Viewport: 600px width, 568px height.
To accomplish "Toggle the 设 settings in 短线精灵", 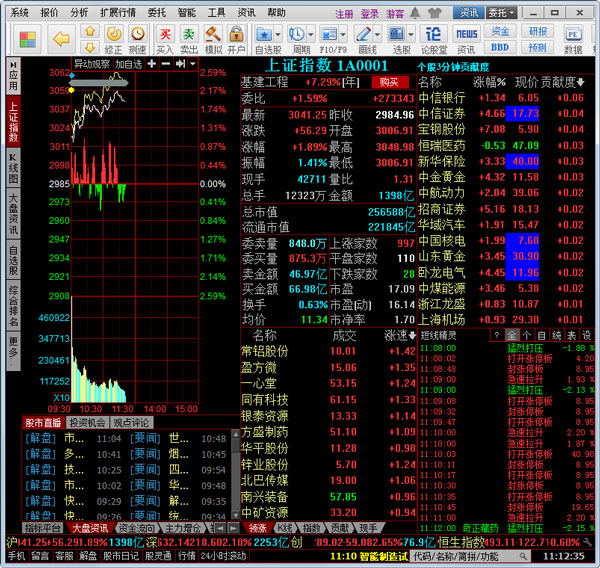I will point(586,336).
